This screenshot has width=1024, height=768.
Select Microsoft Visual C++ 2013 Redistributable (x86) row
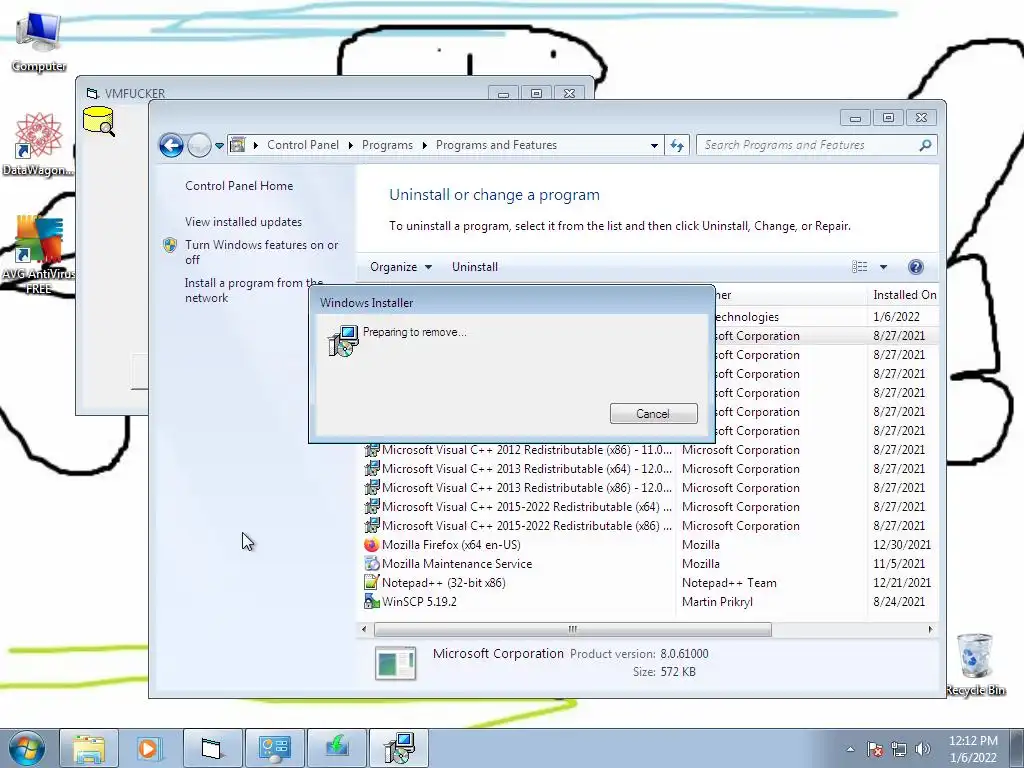click(647, 488)
